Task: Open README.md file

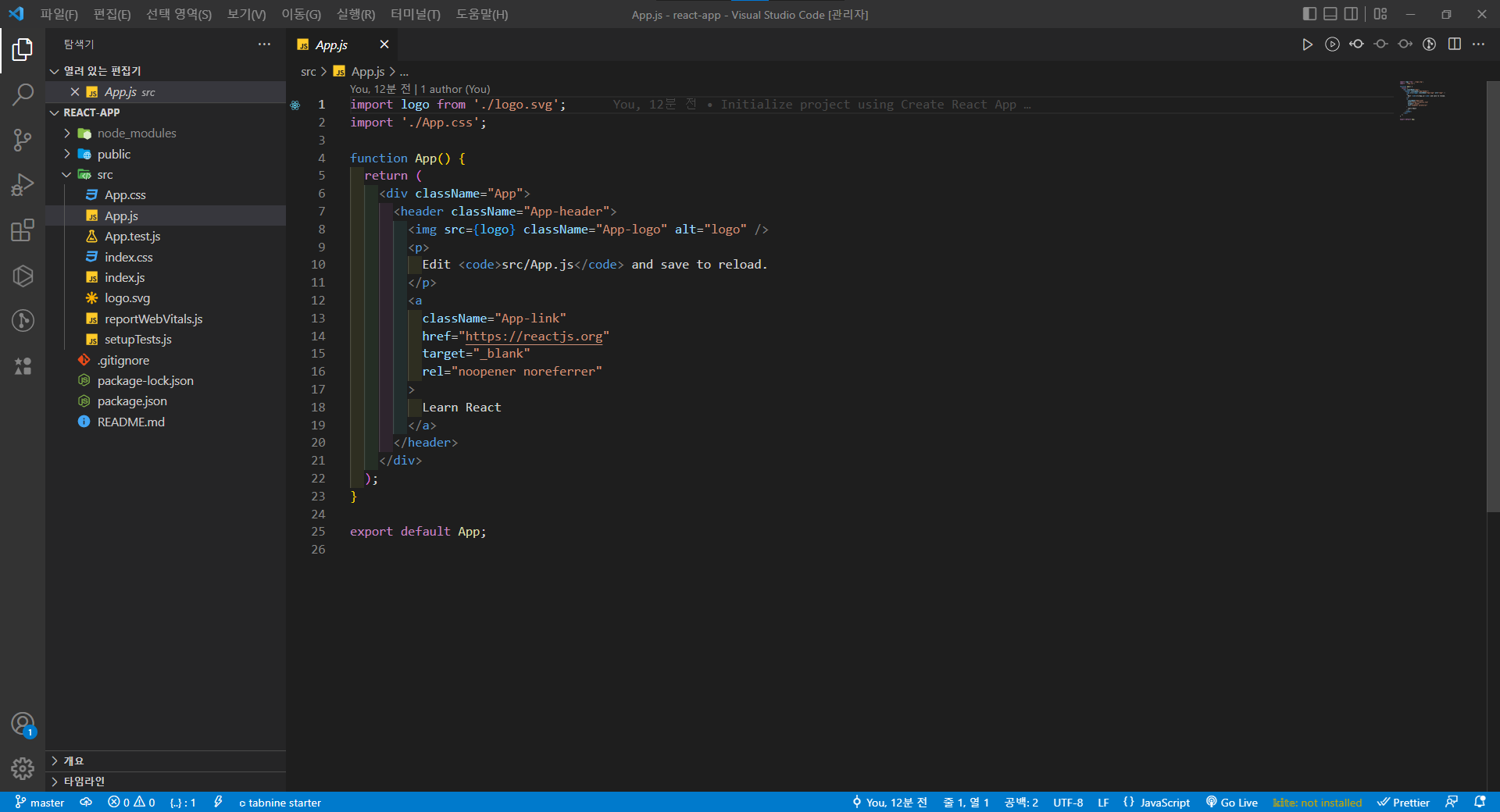Action: [166, 422]
